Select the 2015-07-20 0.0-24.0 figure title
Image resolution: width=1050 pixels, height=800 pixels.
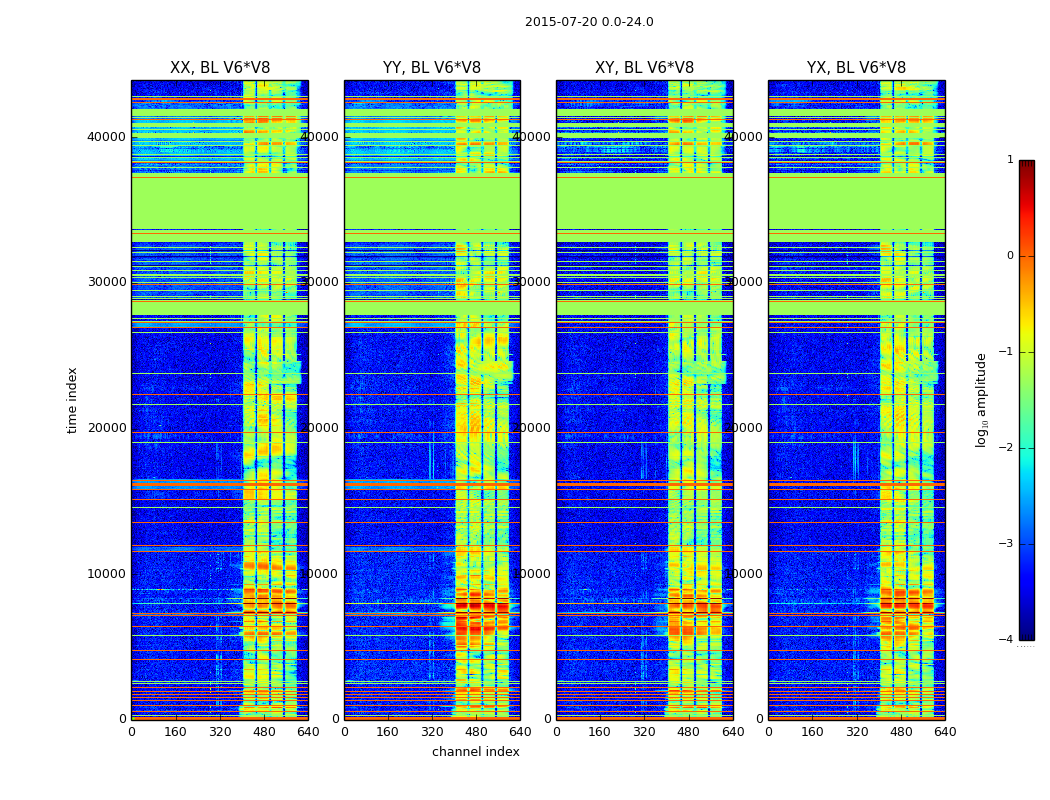pyautogui.click(x=589, y=22)
